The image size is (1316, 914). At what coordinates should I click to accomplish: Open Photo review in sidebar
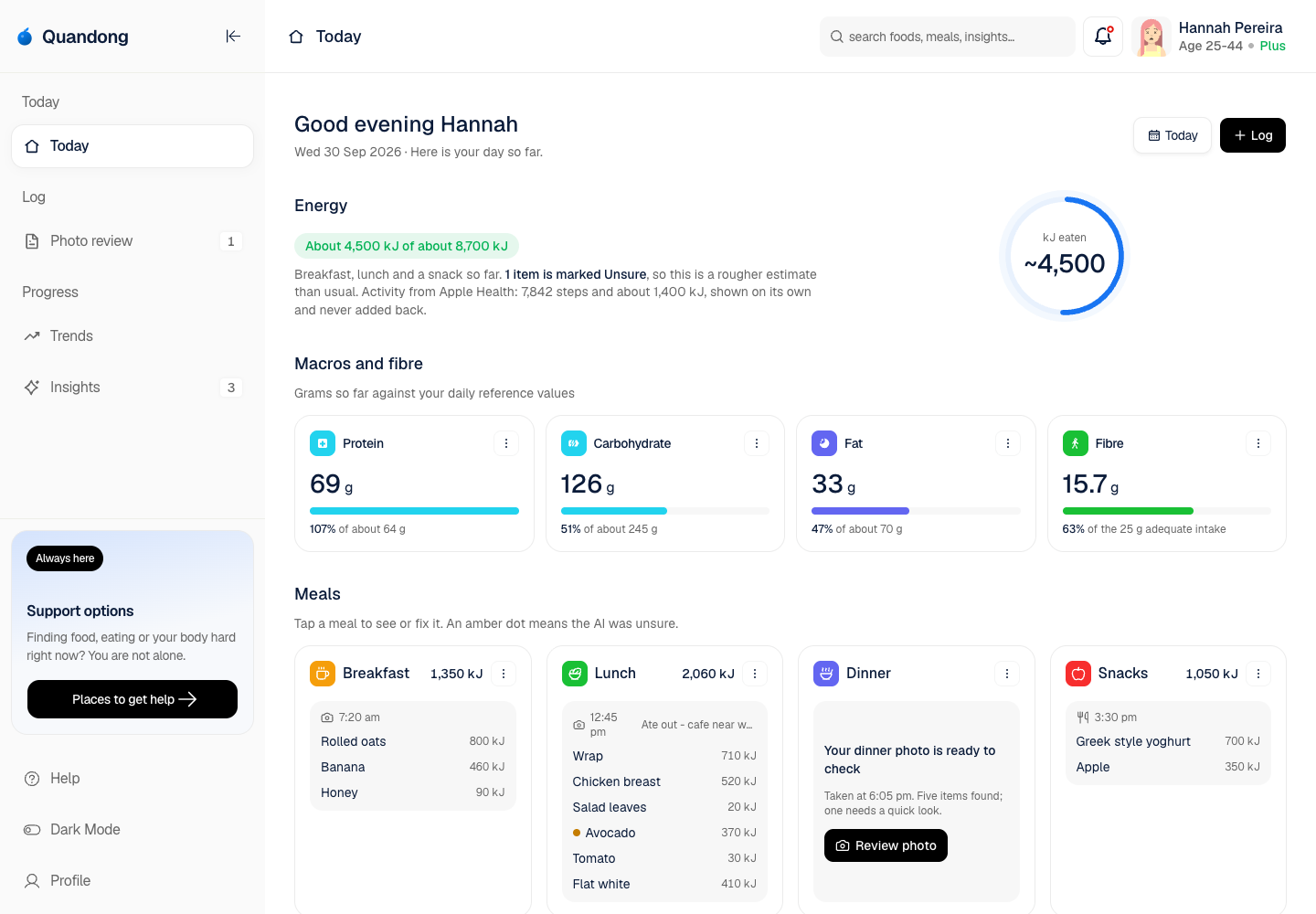coord(133,241)
